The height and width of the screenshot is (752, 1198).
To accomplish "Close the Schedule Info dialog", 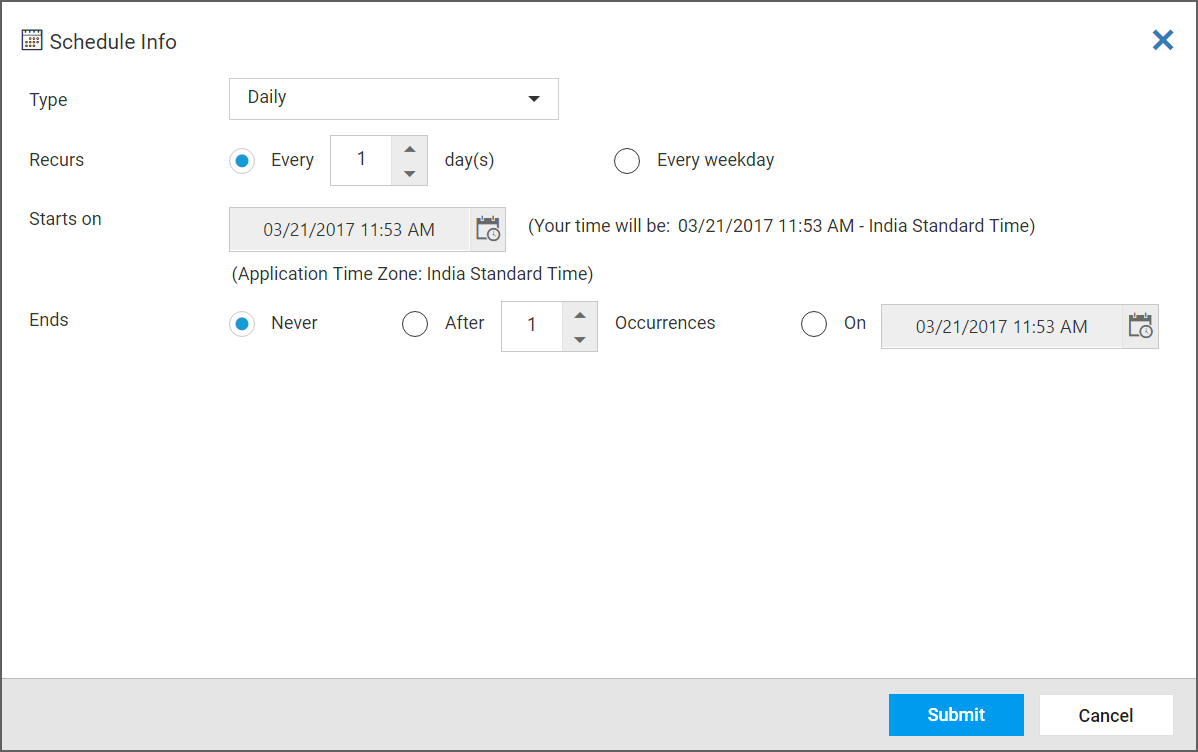I will [x=1163, y=40].
